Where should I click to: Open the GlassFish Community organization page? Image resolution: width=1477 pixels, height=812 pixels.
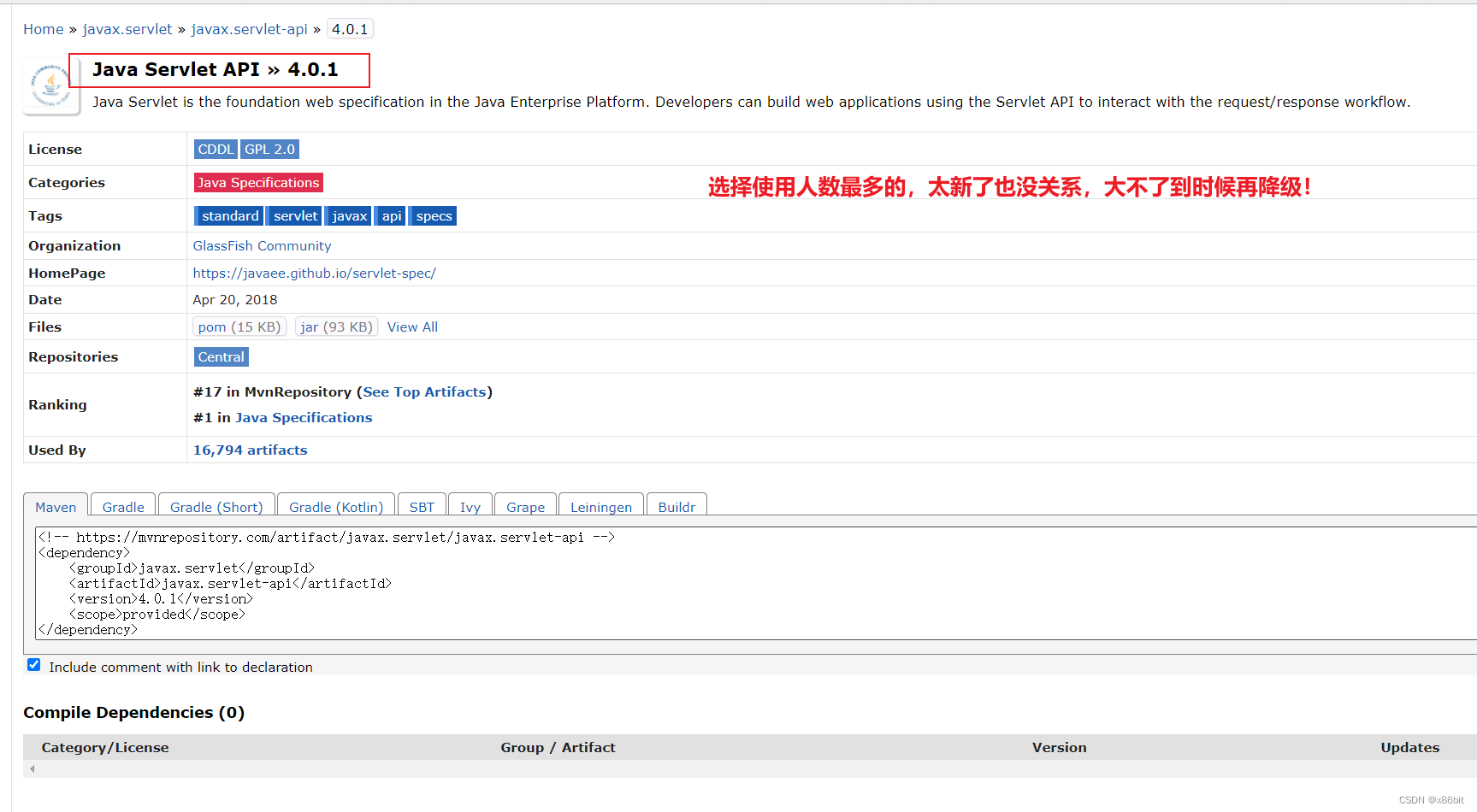262,245
